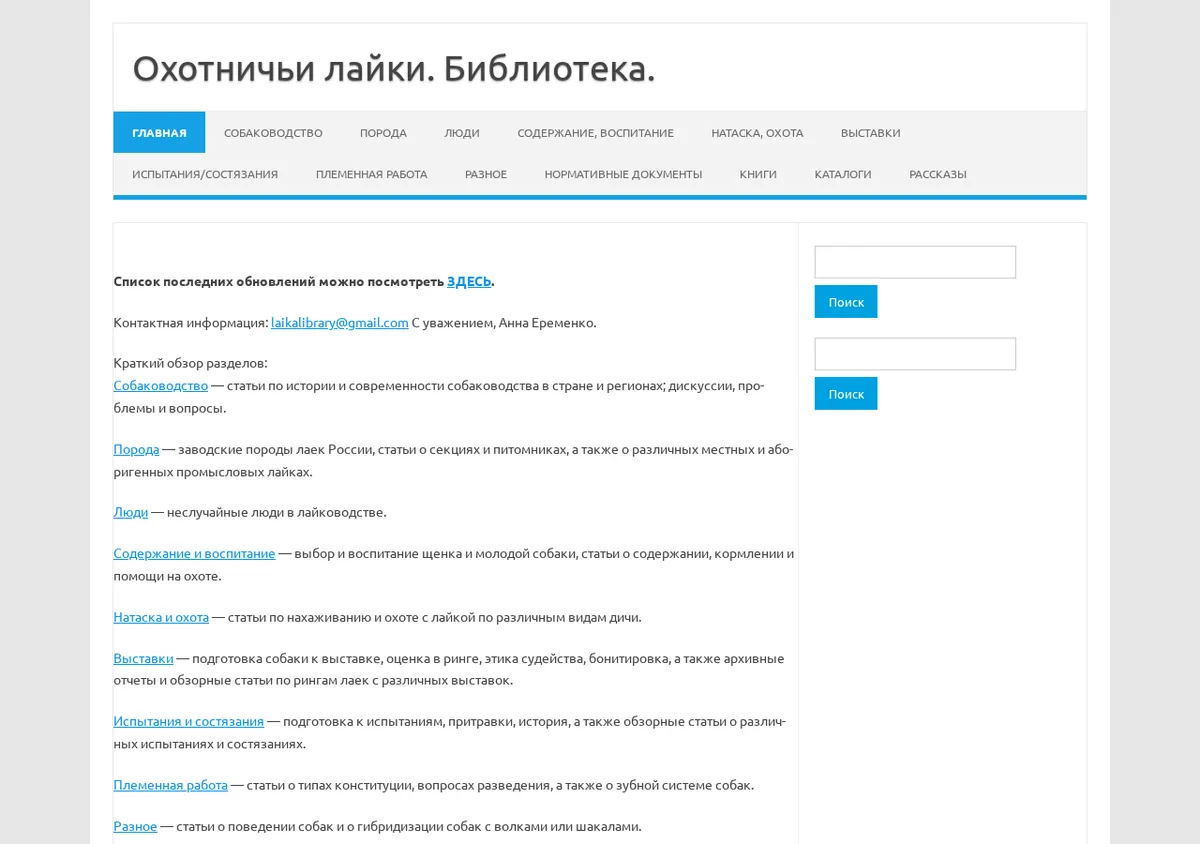Viewport: 1200px width, 844px height.
Task: Open the Каталоги menu item
Action: point(843,173)
